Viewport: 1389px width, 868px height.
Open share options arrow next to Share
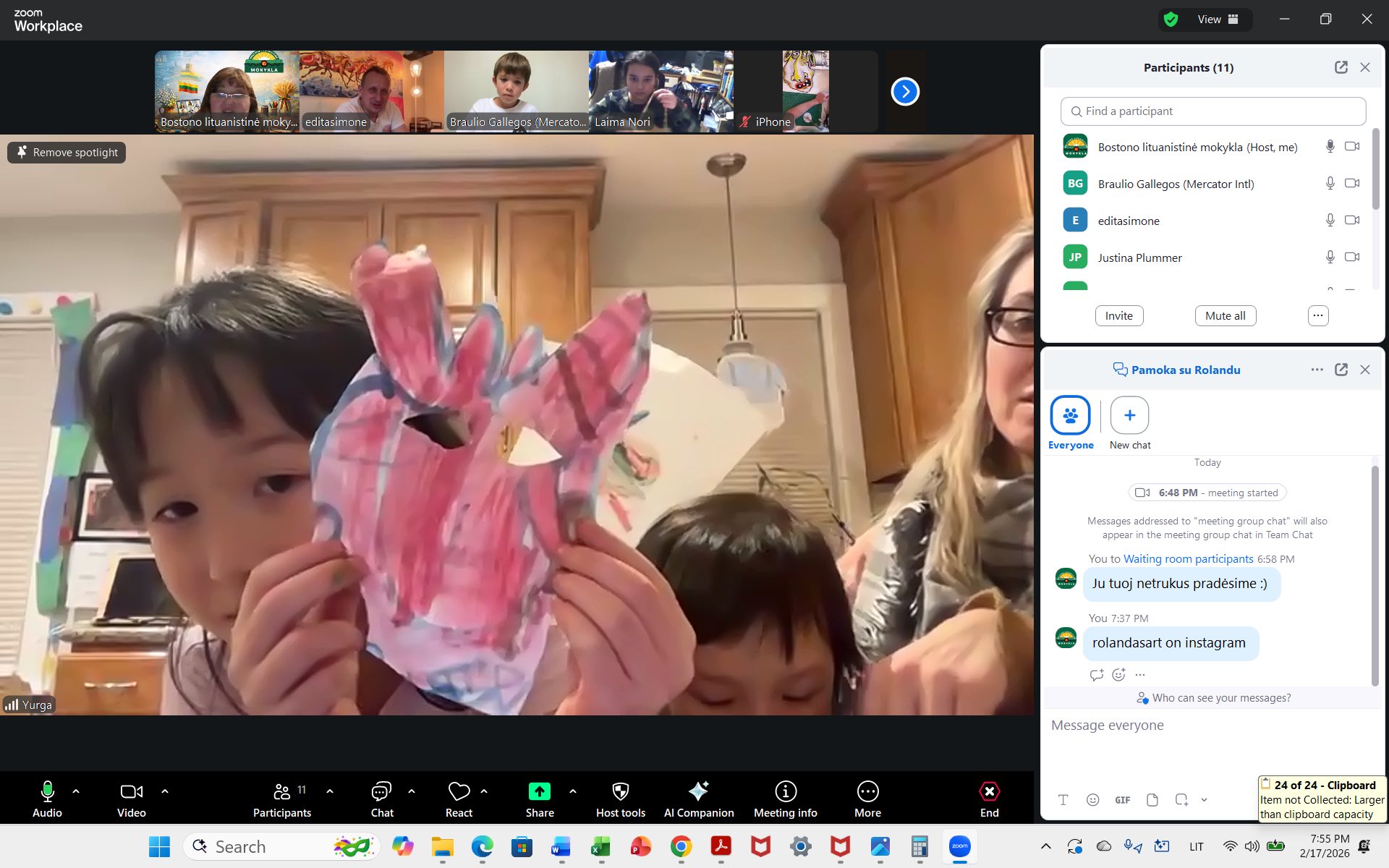point(573,791)
